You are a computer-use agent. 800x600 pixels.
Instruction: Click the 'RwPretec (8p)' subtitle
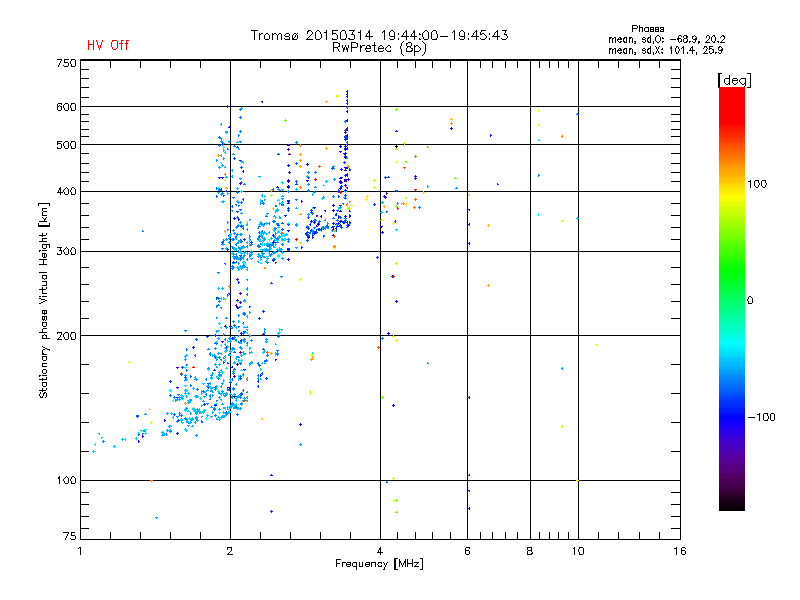click(379, 48)
